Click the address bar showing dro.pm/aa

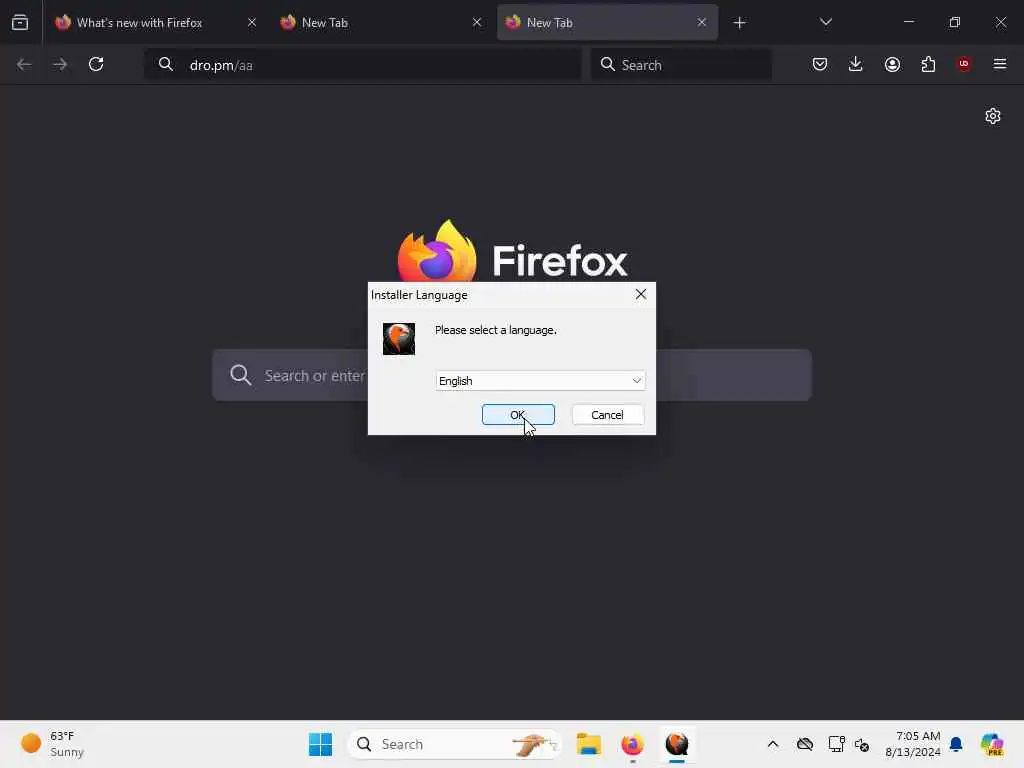(x=363, y=65)
